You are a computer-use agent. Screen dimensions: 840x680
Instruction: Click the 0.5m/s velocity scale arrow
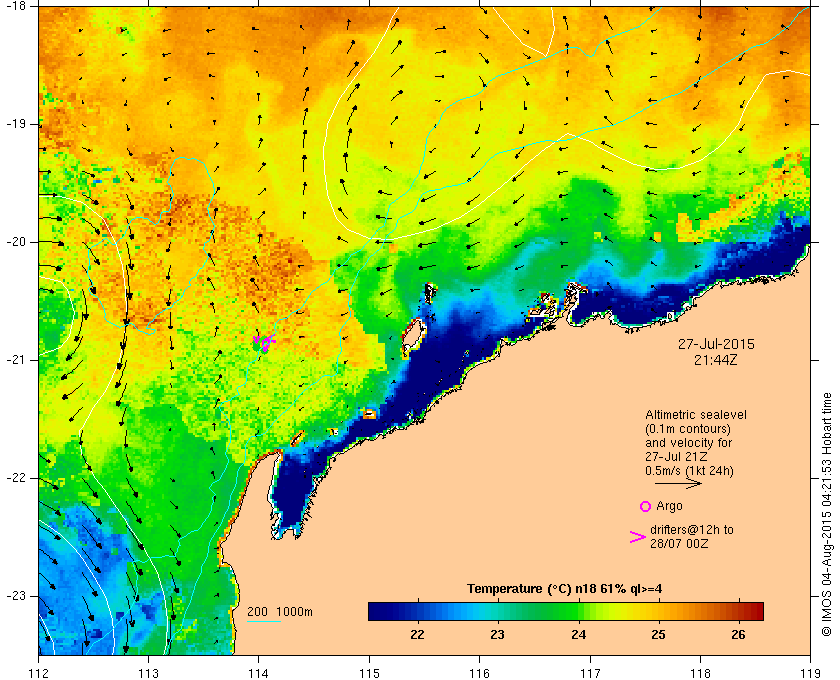[678, 483]
